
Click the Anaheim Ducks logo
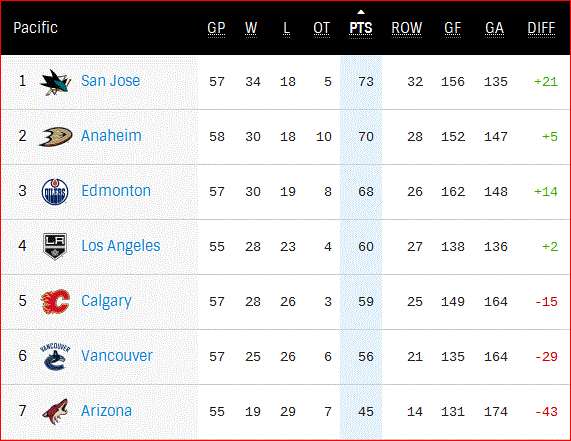pyautogui.click(x=55, y=137)
